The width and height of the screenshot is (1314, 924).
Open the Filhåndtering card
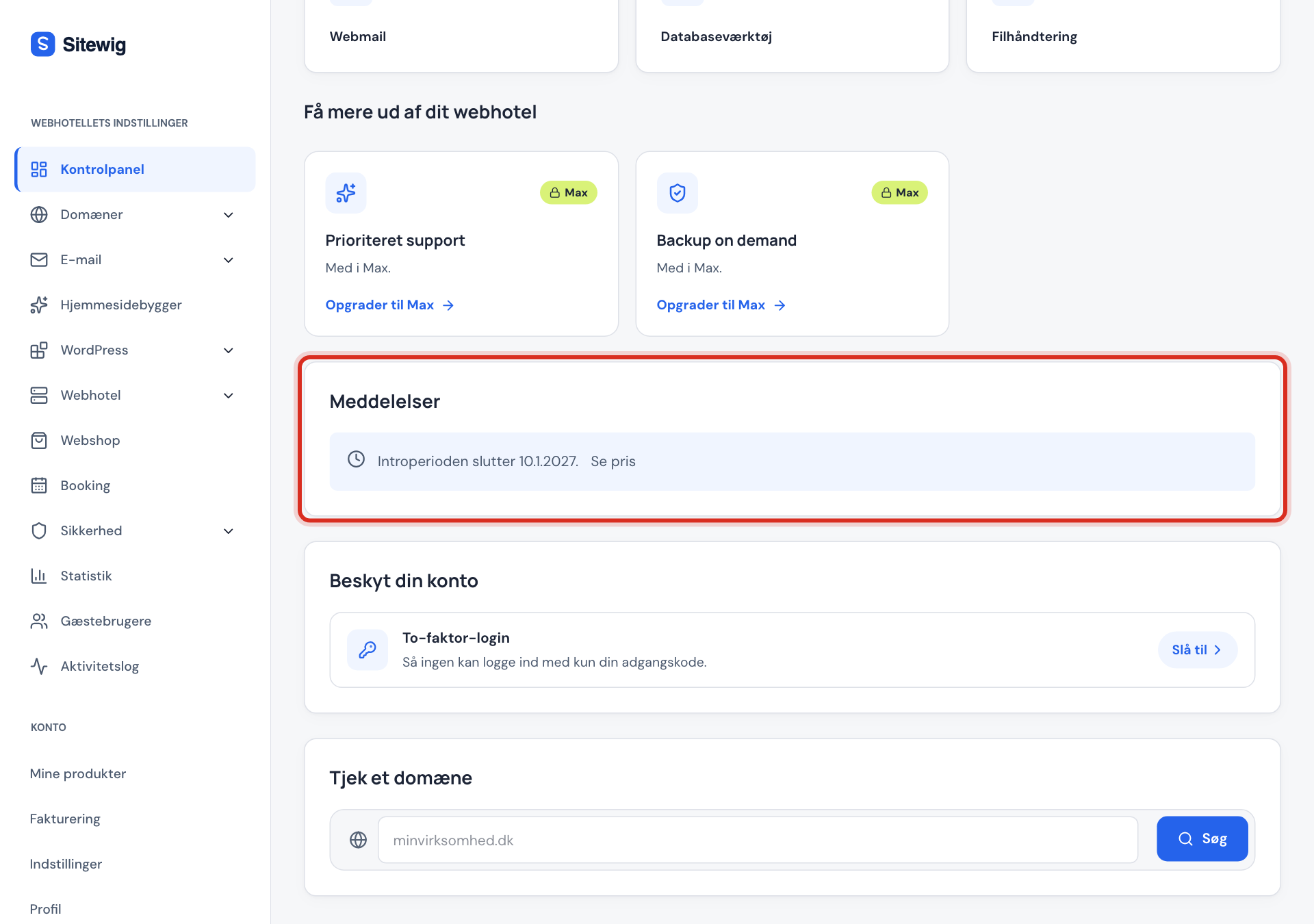coord(1123,36)
